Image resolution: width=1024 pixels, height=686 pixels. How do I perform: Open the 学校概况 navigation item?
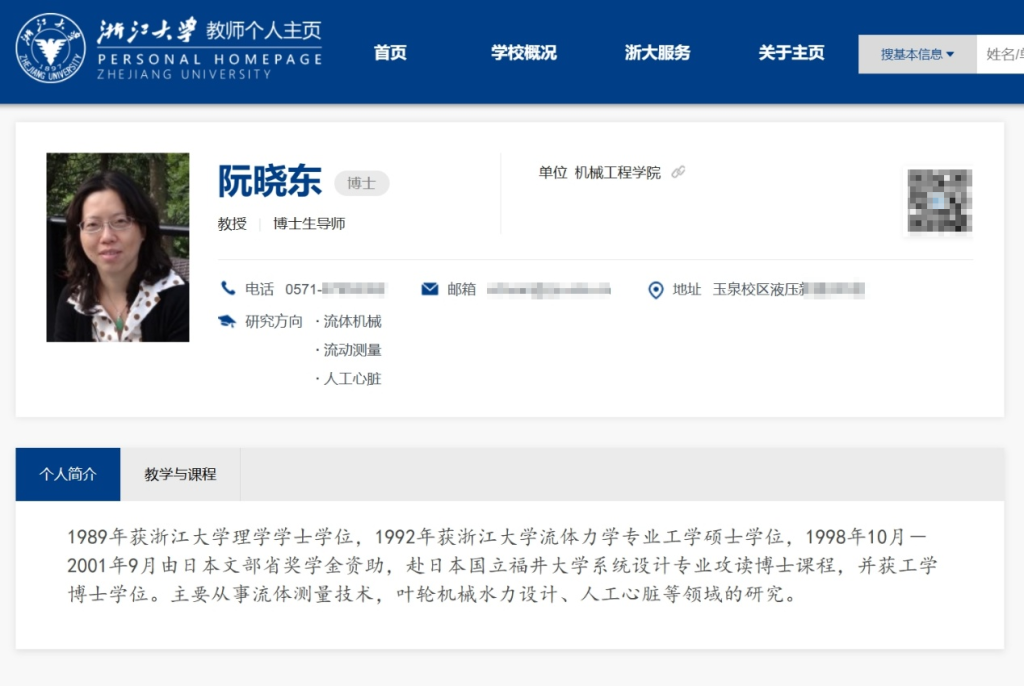tap(523, 53)
